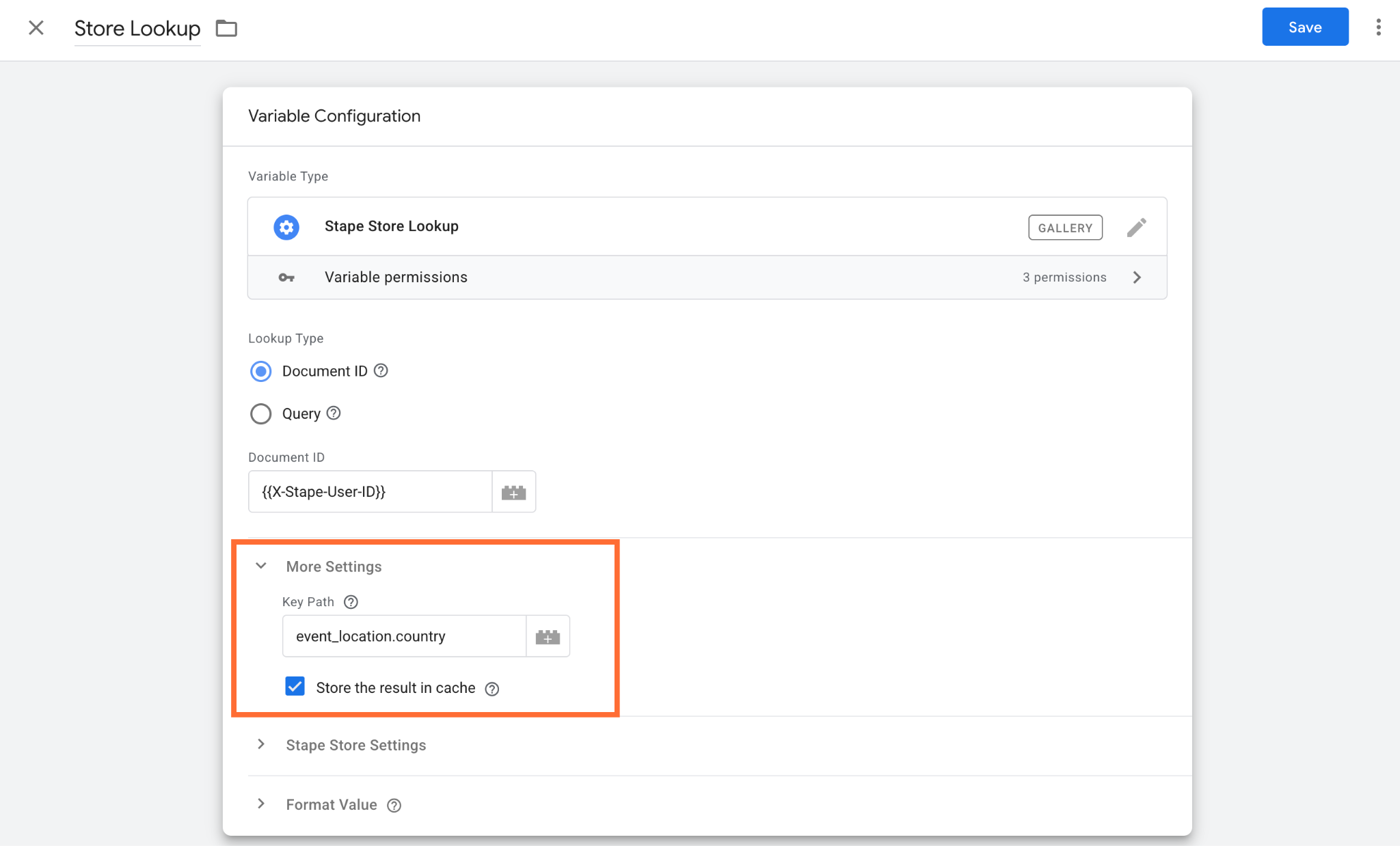Click the pencil edit icon for variable type
This screenshot has width=1400, height=846.
pyautogui.click(x=1136, y=227)
